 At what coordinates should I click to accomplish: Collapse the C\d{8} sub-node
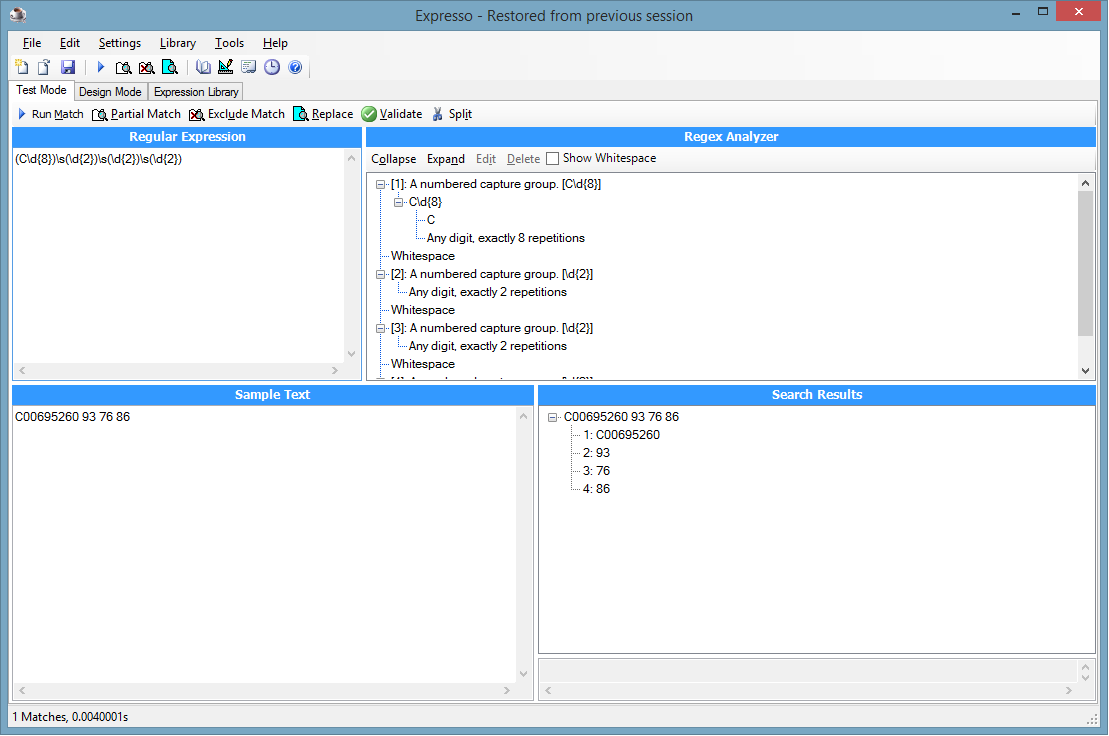(x=398, y=202)
